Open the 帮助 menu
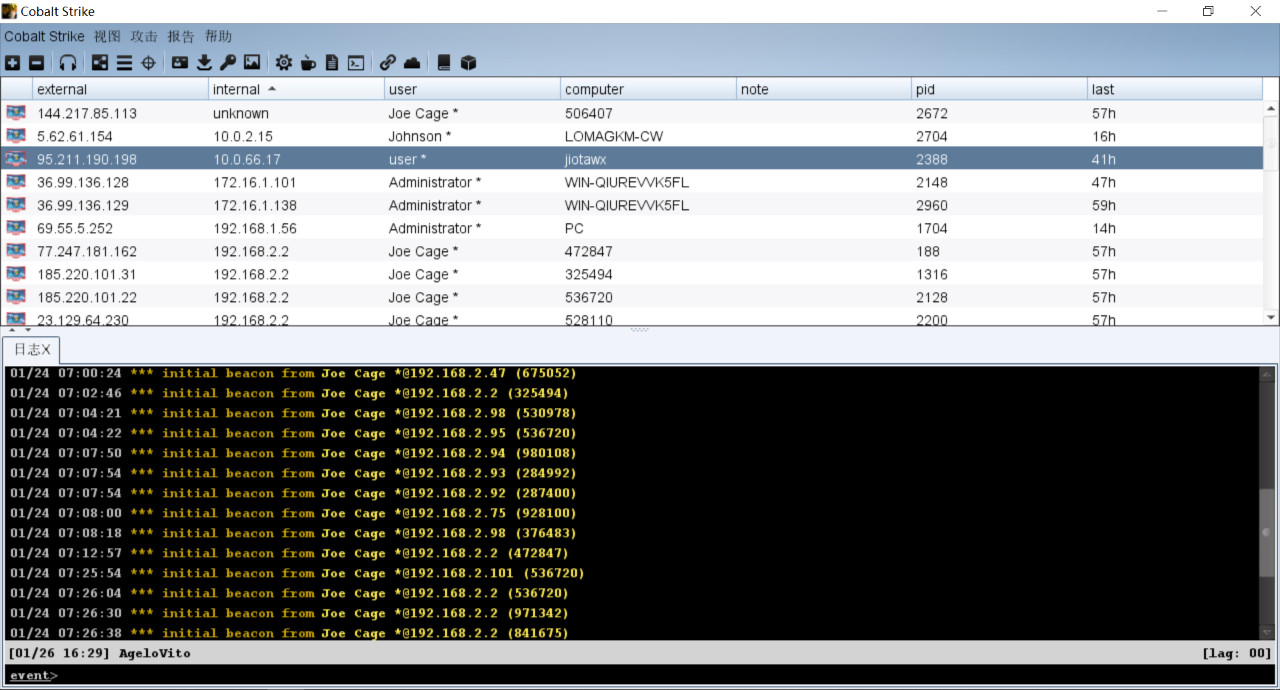 pos(218,36)
